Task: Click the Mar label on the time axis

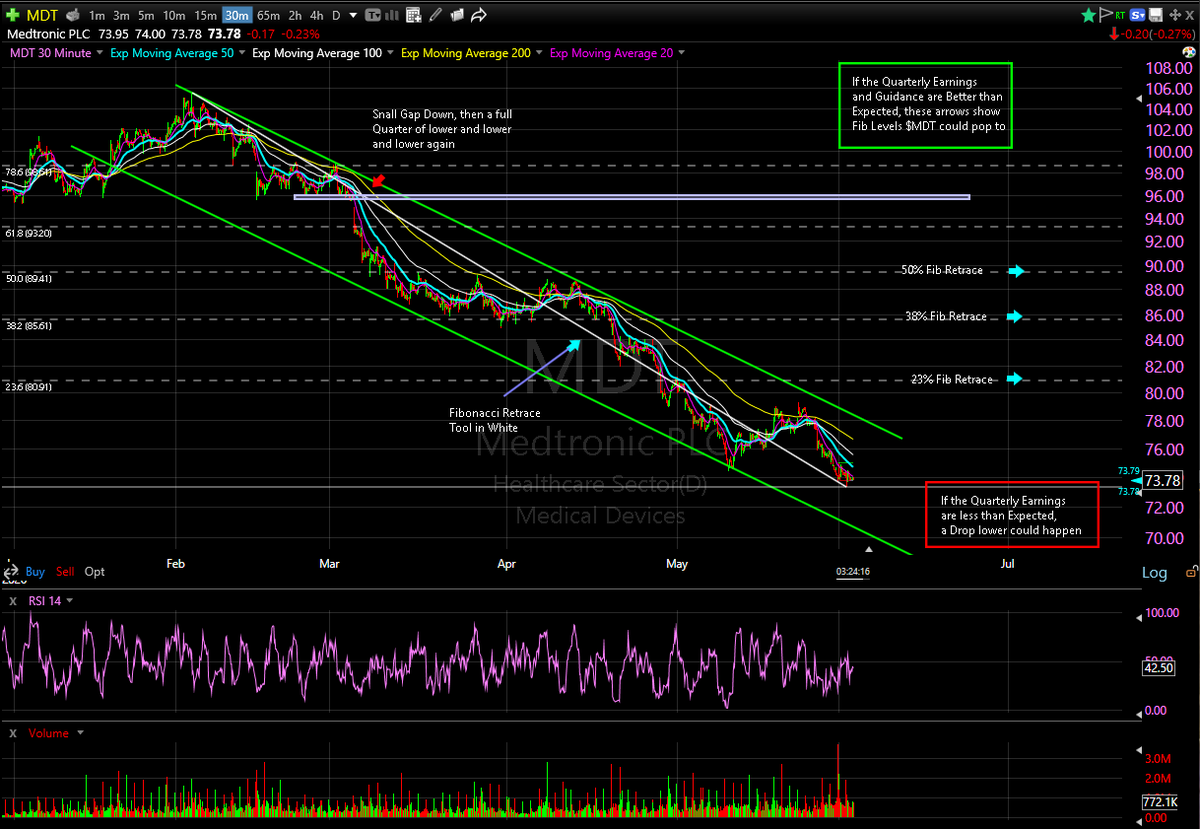Action: click(x=329, y=564)
